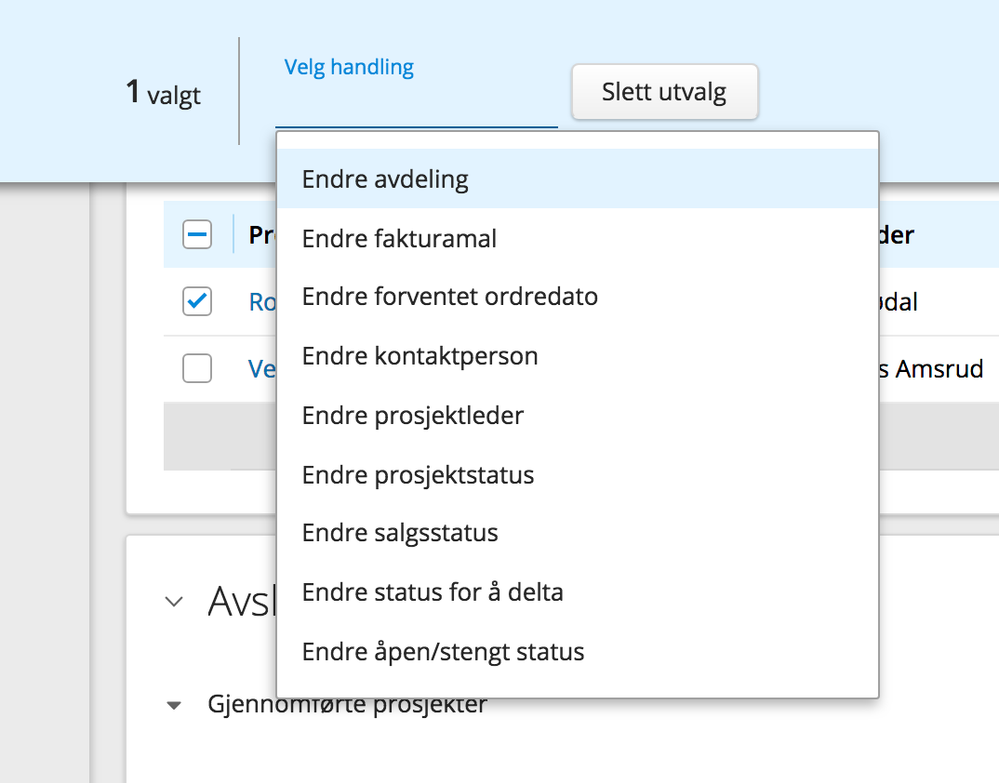This screenshot has width=999, height=783.
Task: Choose 'Endre salgsstatus' option
Action: pos(577,533)
